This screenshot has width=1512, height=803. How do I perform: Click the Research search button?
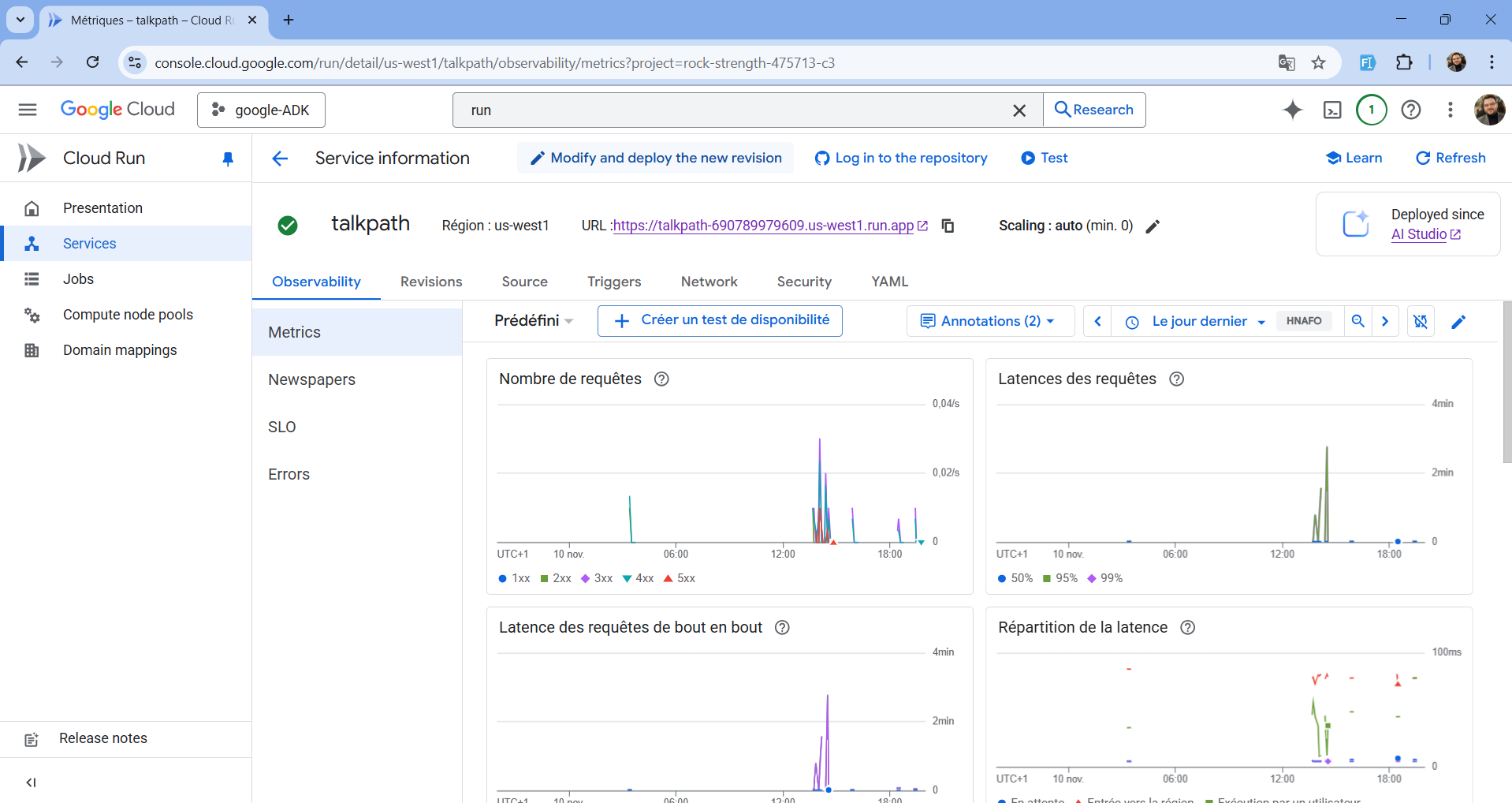pyautogui.click(x=1094, y=110)
